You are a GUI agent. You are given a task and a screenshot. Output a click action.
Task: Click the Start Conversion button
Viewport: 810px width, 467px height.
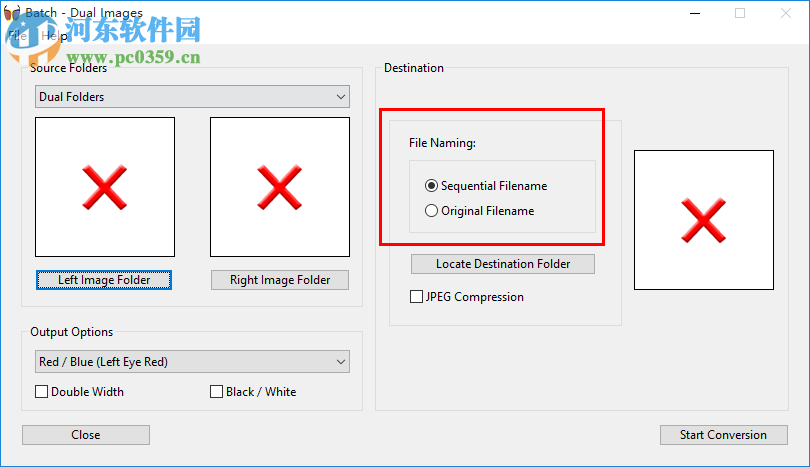[723, 435]
